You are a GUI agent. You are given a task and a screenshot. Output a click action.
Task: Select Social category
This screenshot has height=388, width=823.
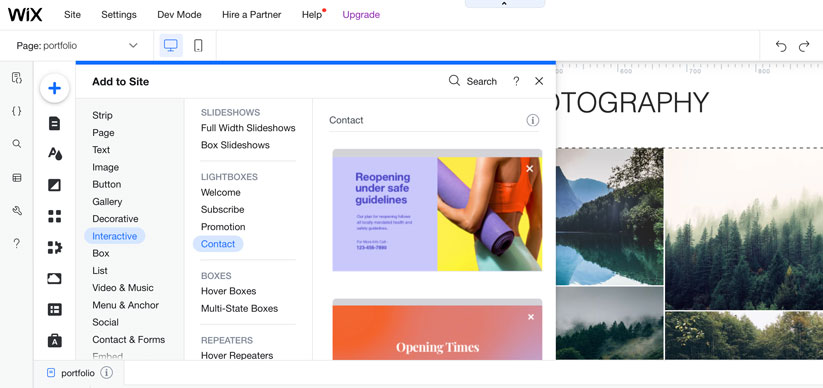pos(105,322)
